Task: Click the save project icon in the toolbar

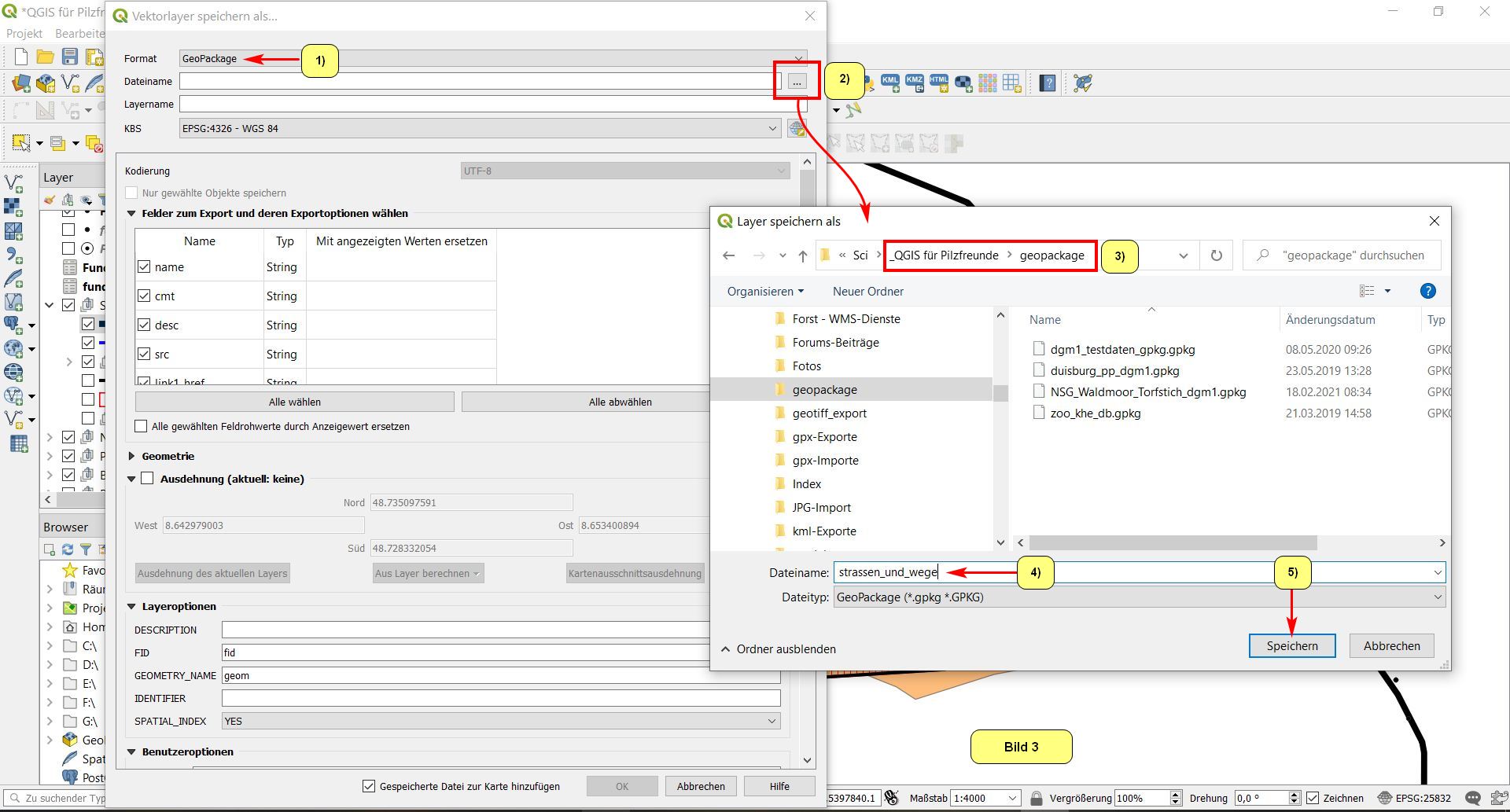Action: pyautogui.click(x=70, y=57)
